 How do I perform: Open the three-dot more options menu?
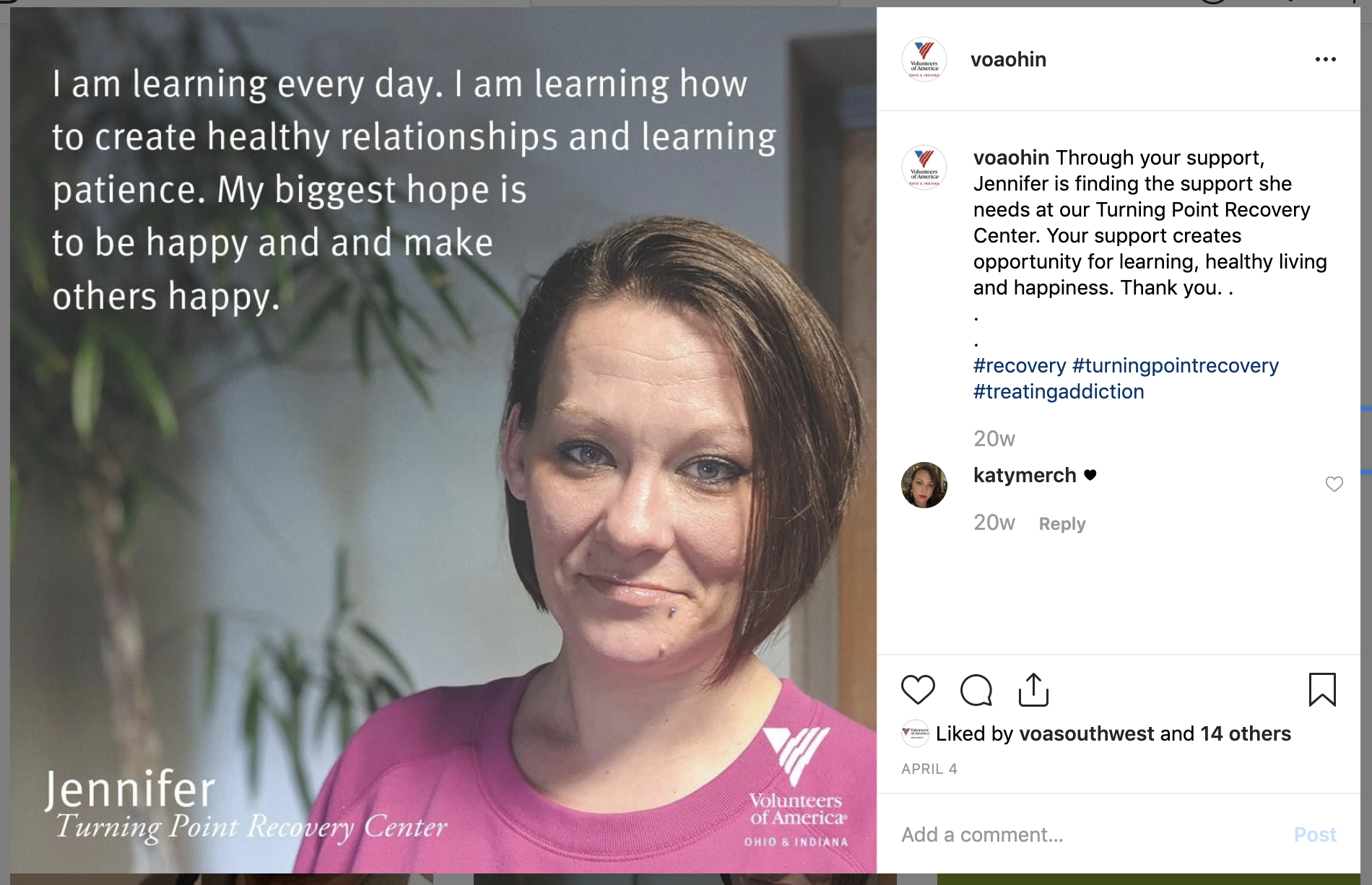pyautogui.click(x=1325, y=59)
